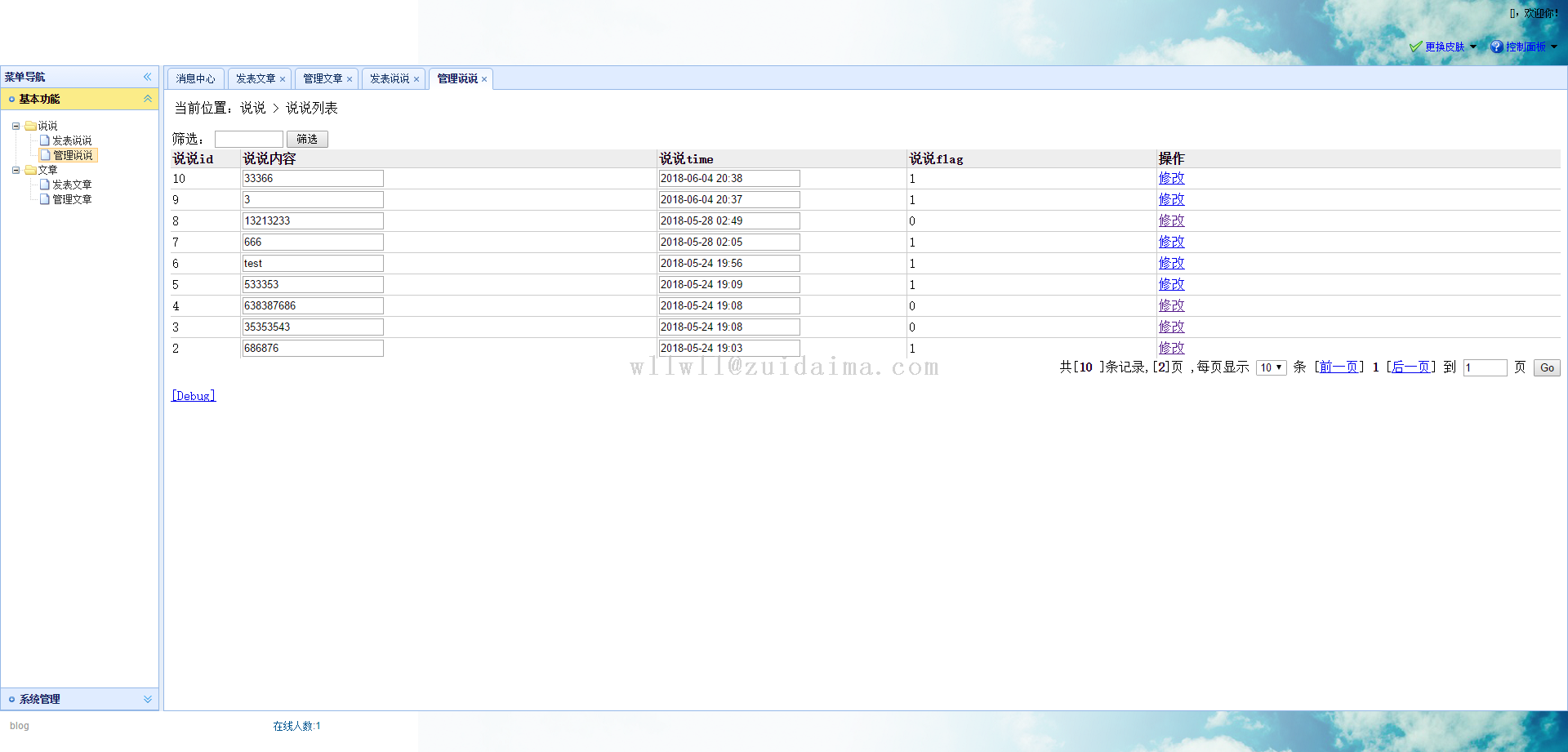
Task: Collapse the 文章 tree node
Action: pyautogui.click(x=16, y=170)
